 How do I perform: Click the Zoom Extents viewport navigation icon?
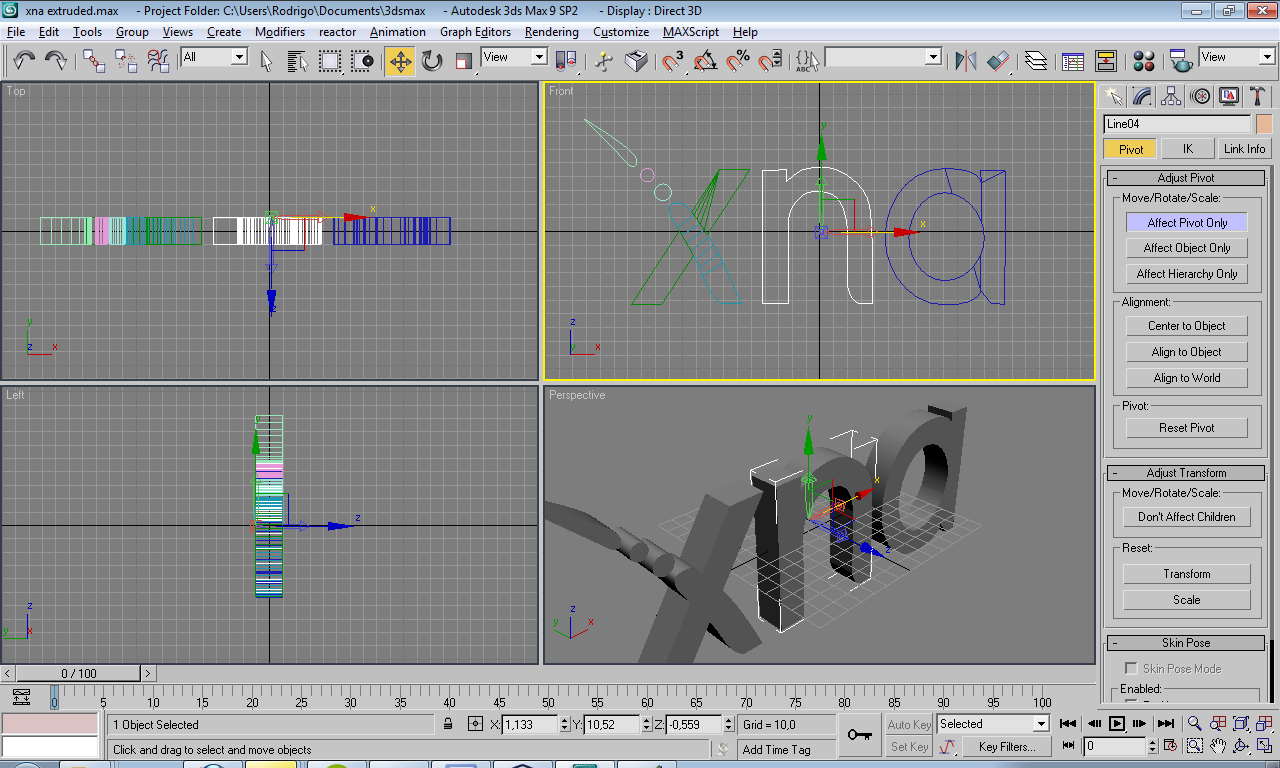coord(1241,723)
